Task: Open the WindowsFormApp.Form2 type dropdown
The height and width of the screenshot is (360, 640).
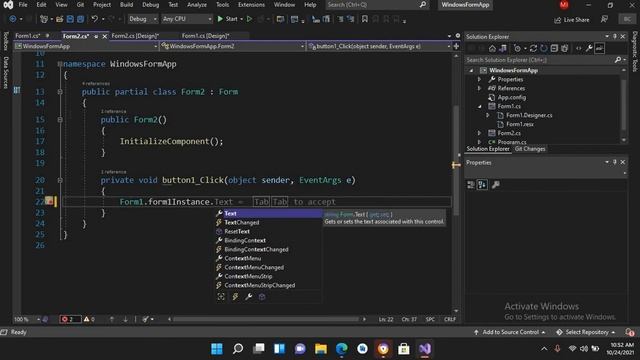Action: point(233,46)
